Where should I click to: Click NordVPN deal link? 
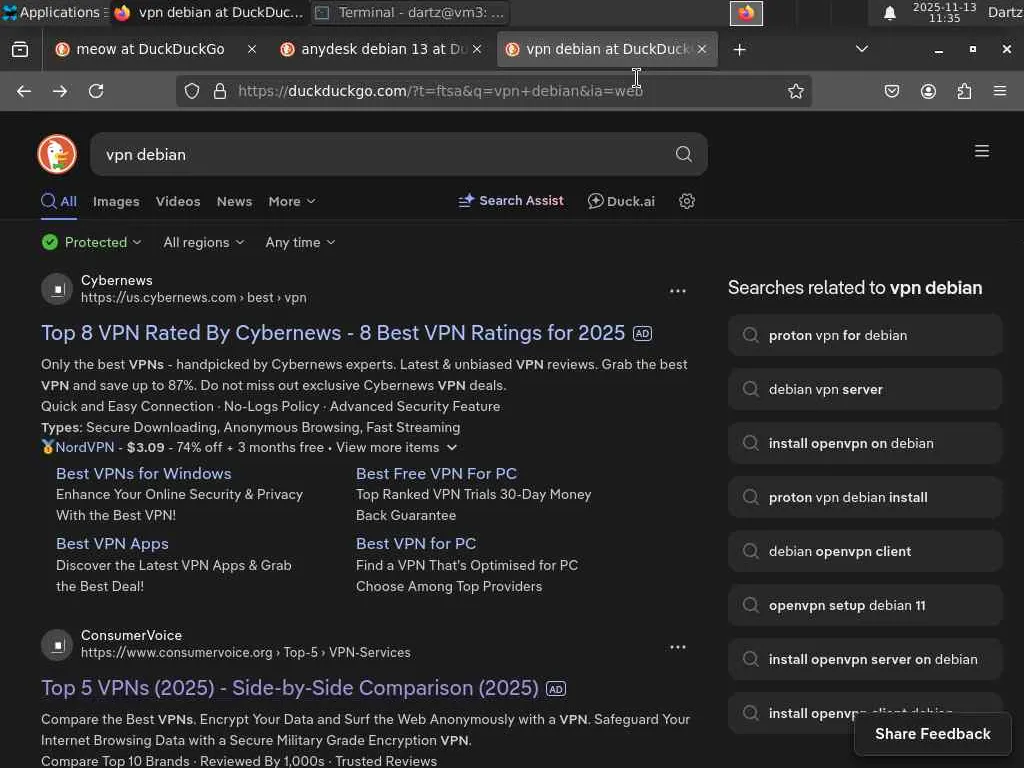click(85, 447)
